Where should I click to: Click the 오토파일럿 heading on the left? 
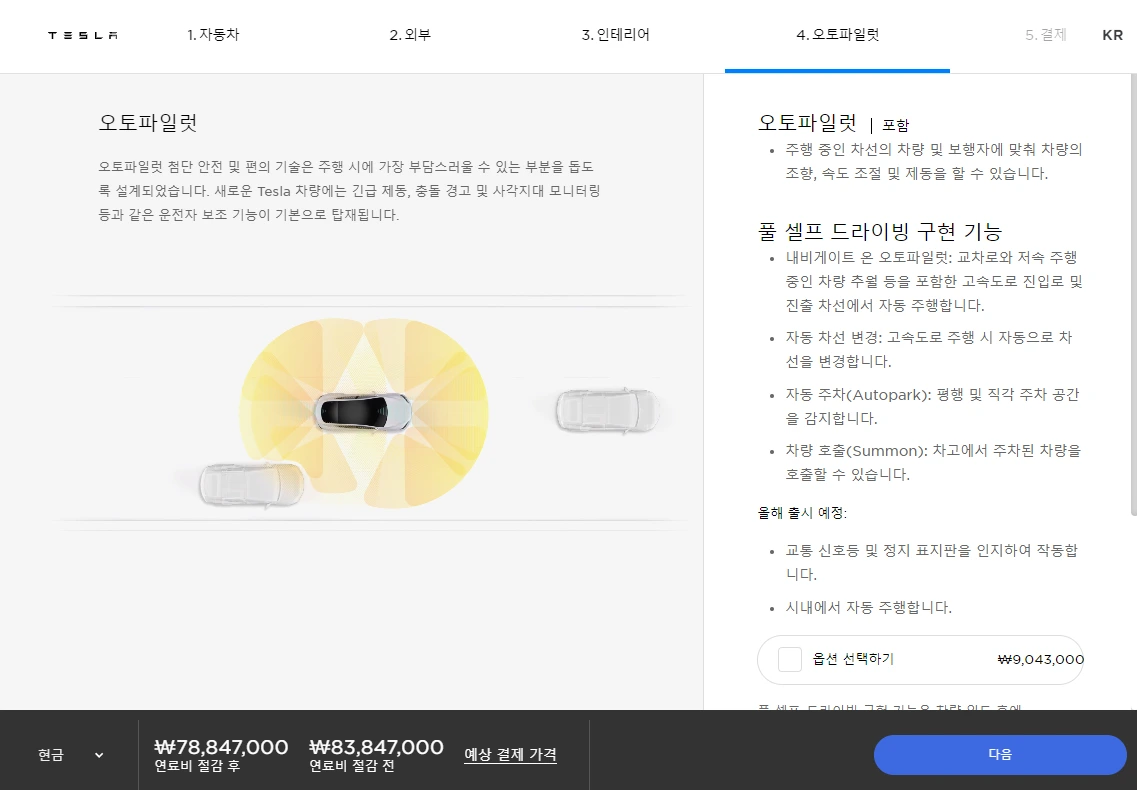click(x=148, y=123)
